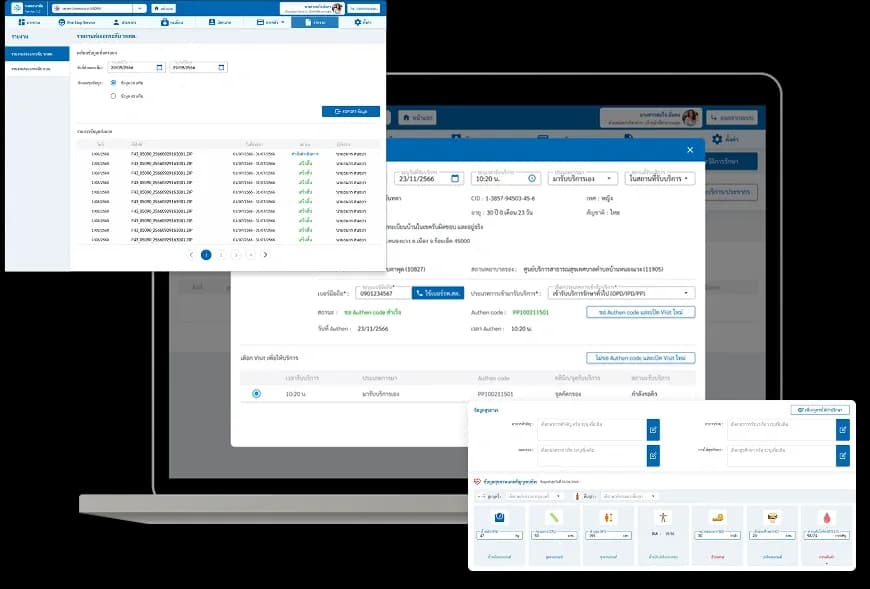The image size is (870, 589).
Task: Click lower no-Authen code new Visit button
Action: point(640,358)
